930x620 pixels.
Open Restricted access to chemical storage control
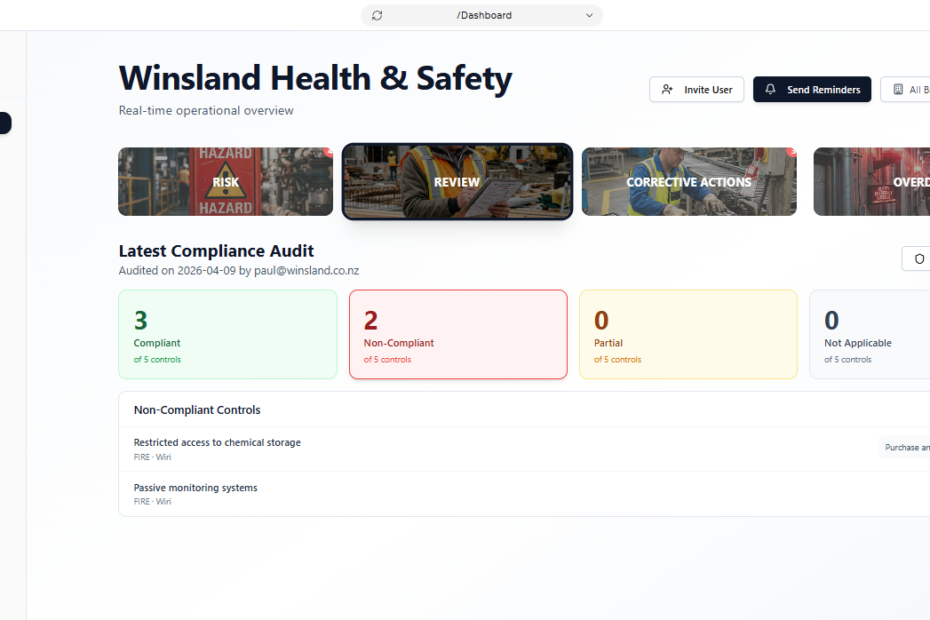pos(217,442)
